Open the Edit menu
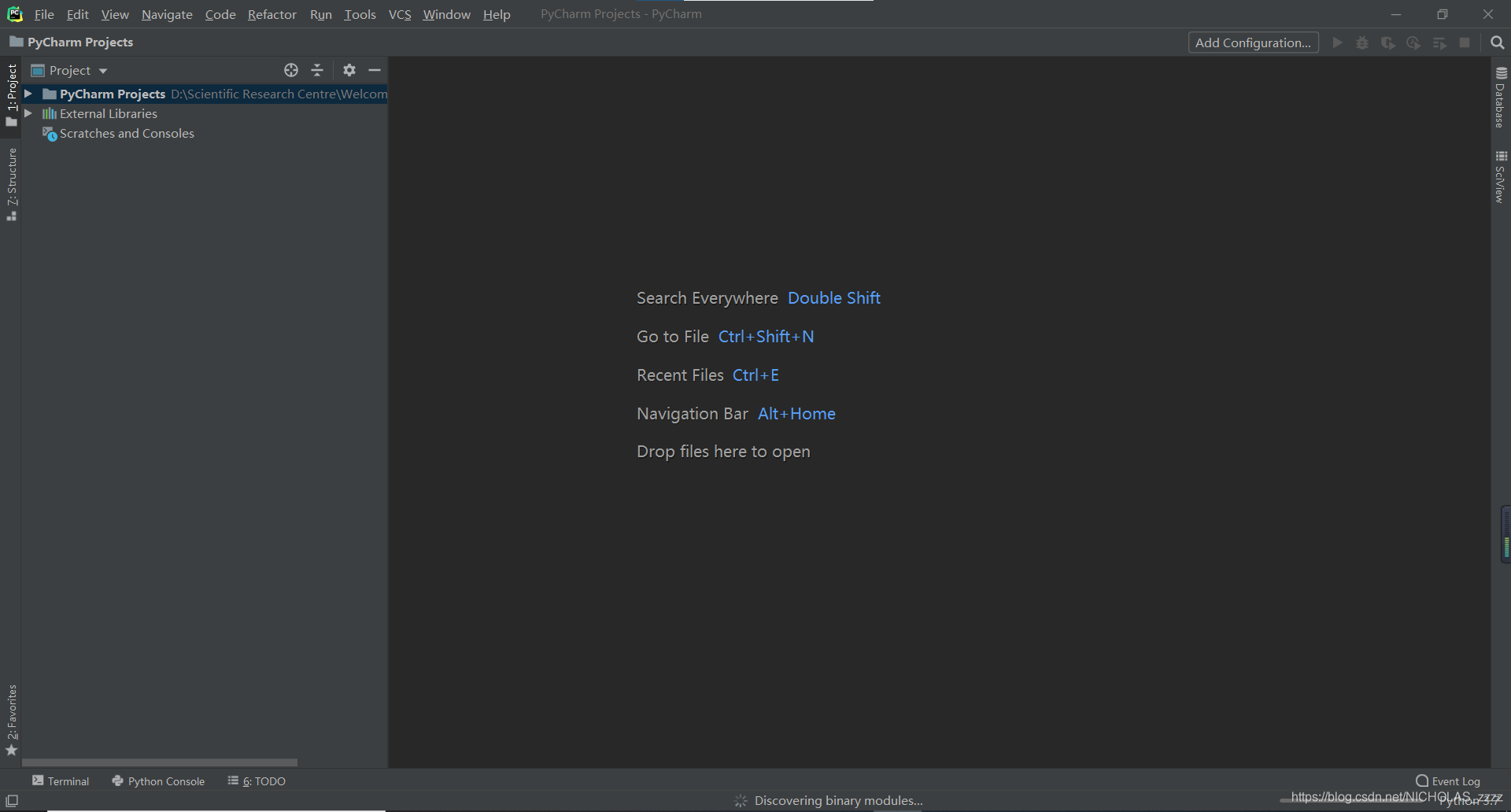Viewport: 1511px width, 812px height. (77, 14)
